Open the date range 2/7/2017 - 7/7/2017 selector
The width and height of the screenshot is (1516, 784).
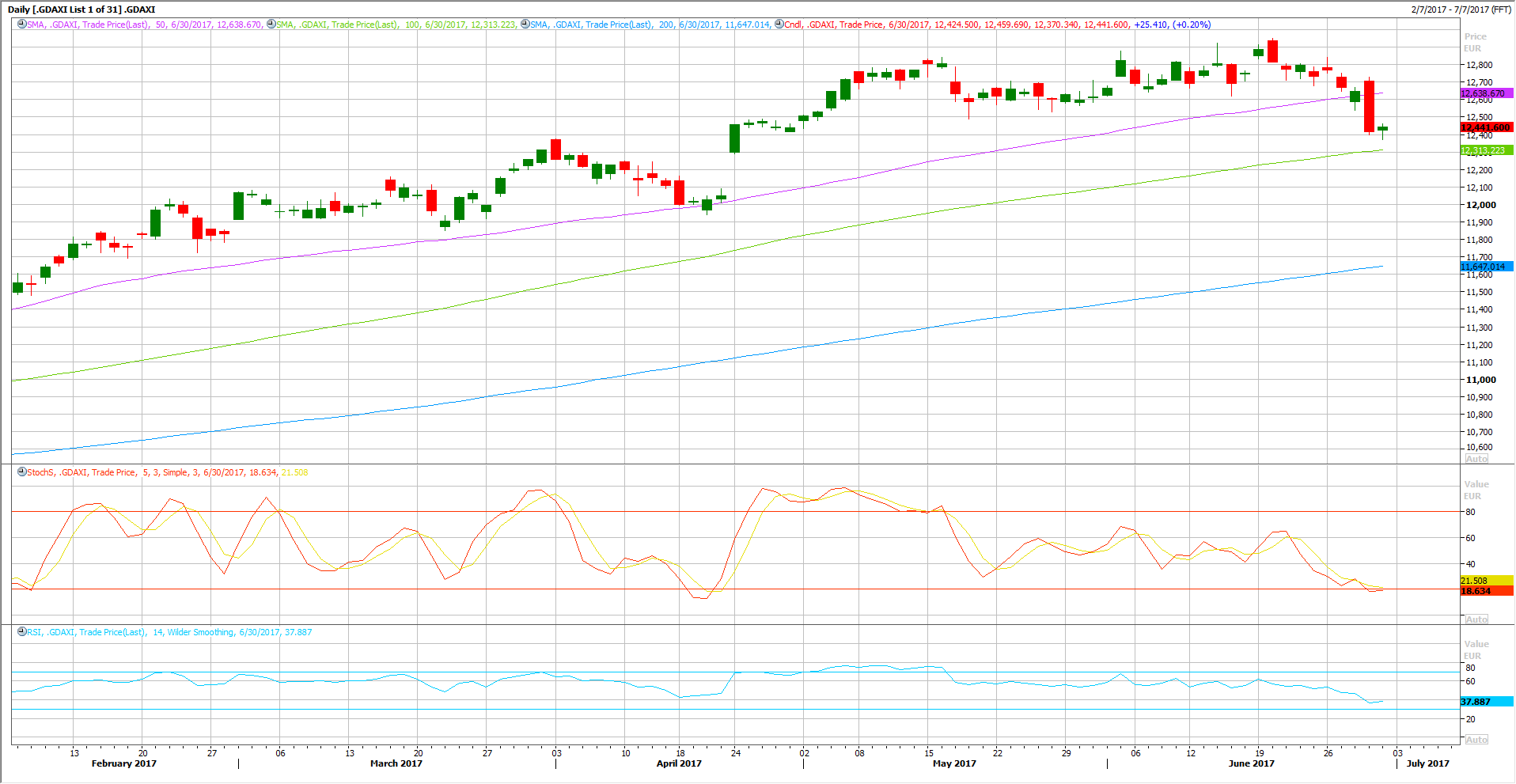point(1461,9)
